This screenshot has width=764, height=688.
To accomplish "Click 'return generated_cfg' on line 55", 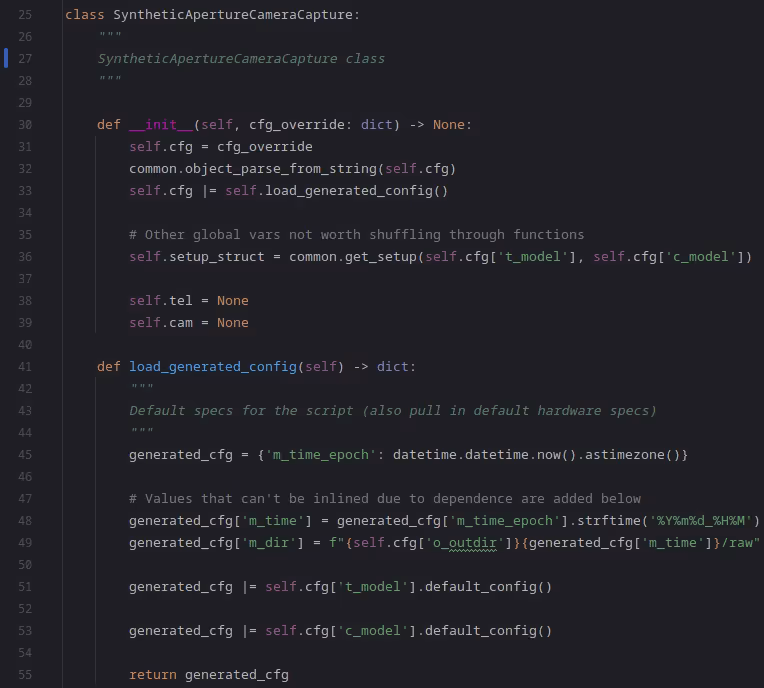I will pyautogui.click(x=209, y=675).
